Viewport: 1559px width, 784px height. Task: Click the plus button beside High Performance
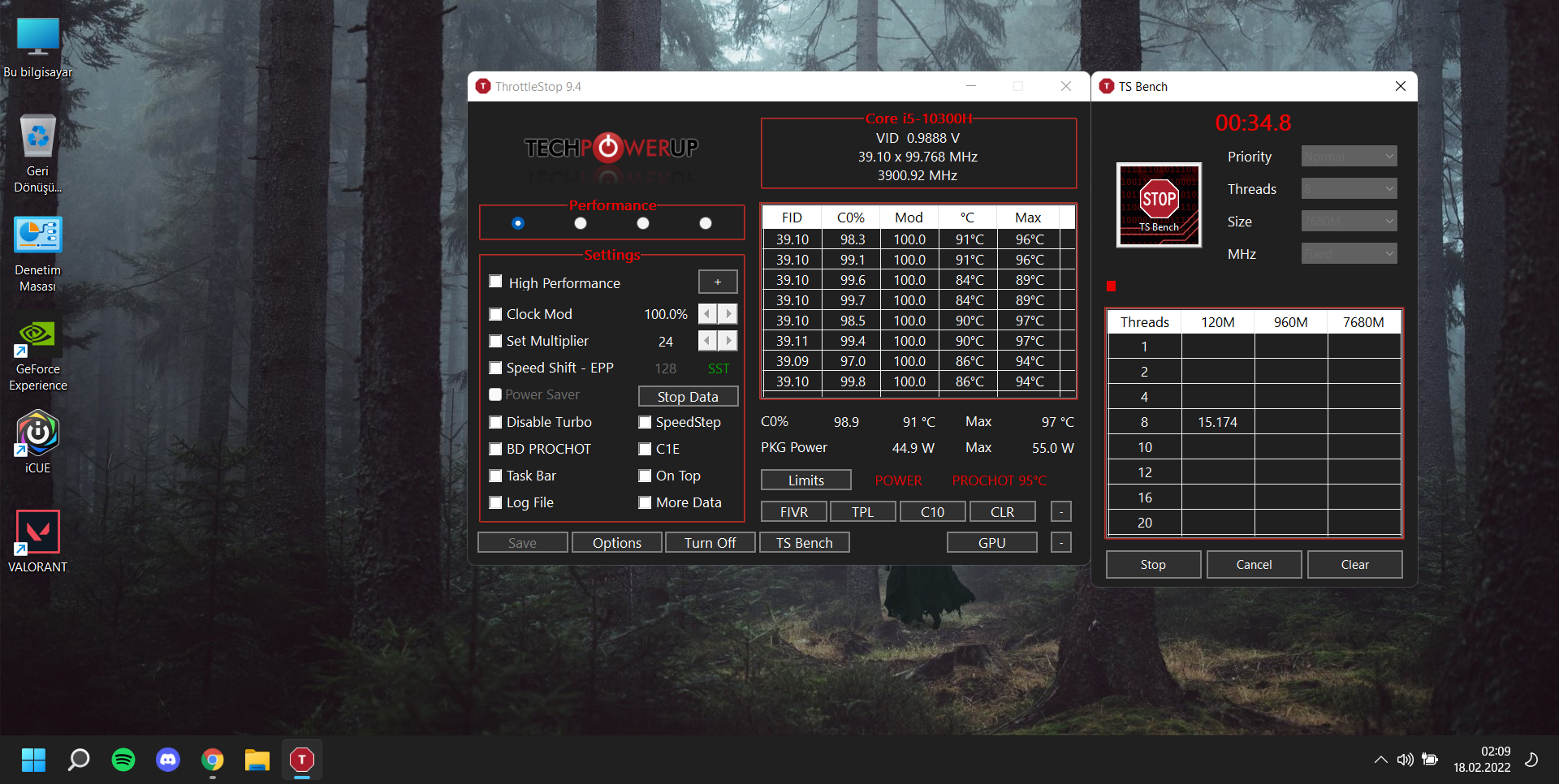pos(718,282)
